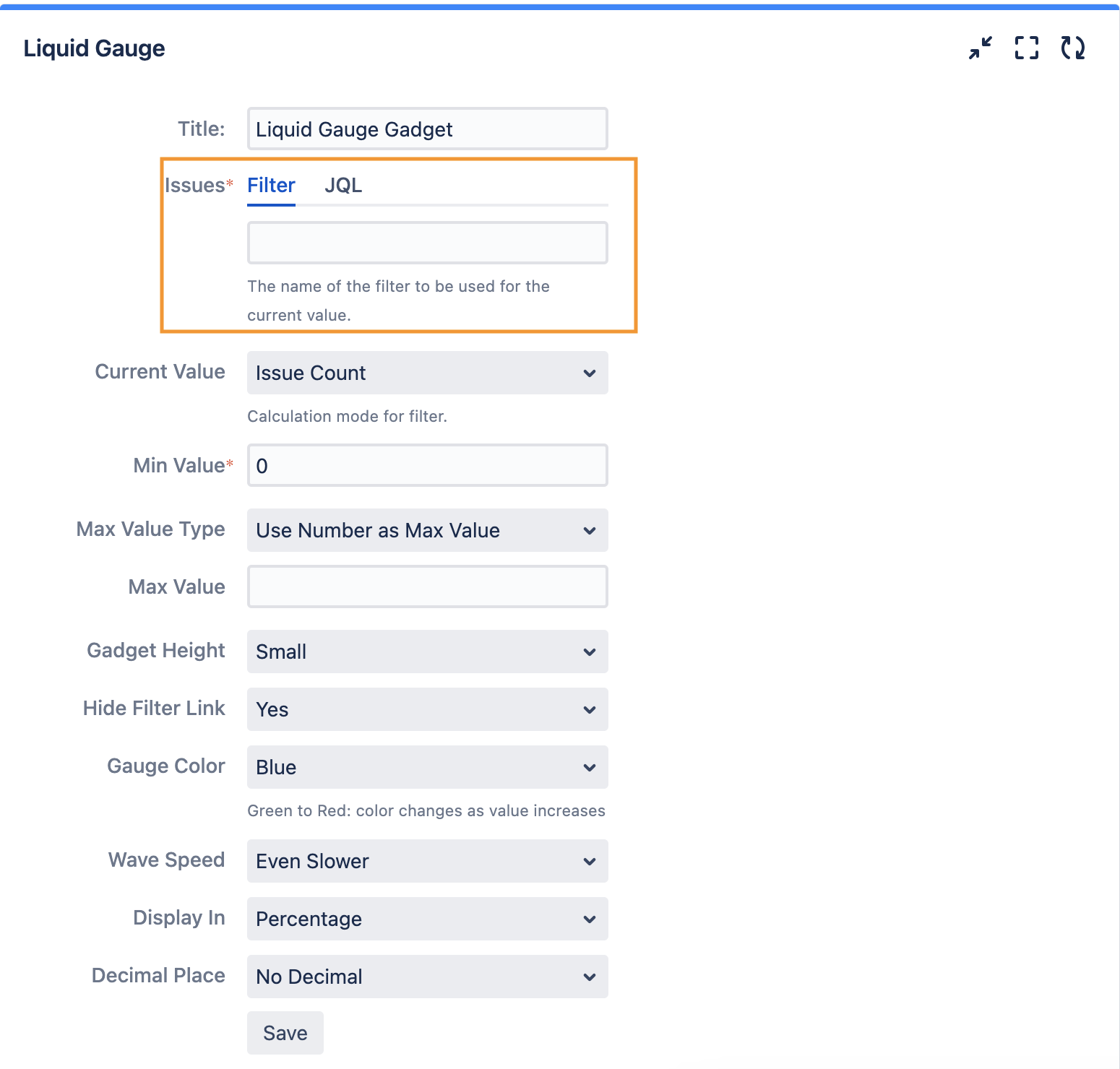The image size is (1120, 1069).
Task: Click the Min Value input field
Action: pos(427,466)
